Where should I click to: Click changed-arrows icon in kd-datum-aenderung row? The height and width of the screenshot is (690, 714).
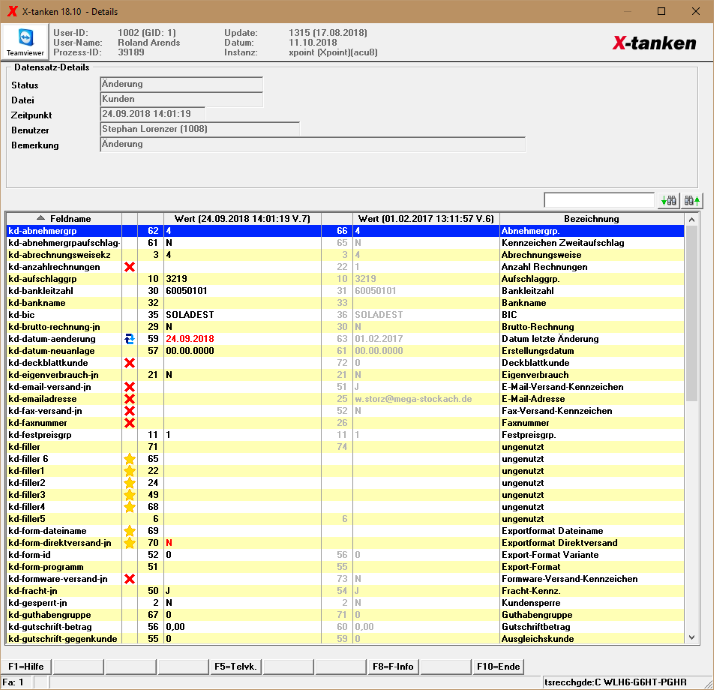click(129, 339)
